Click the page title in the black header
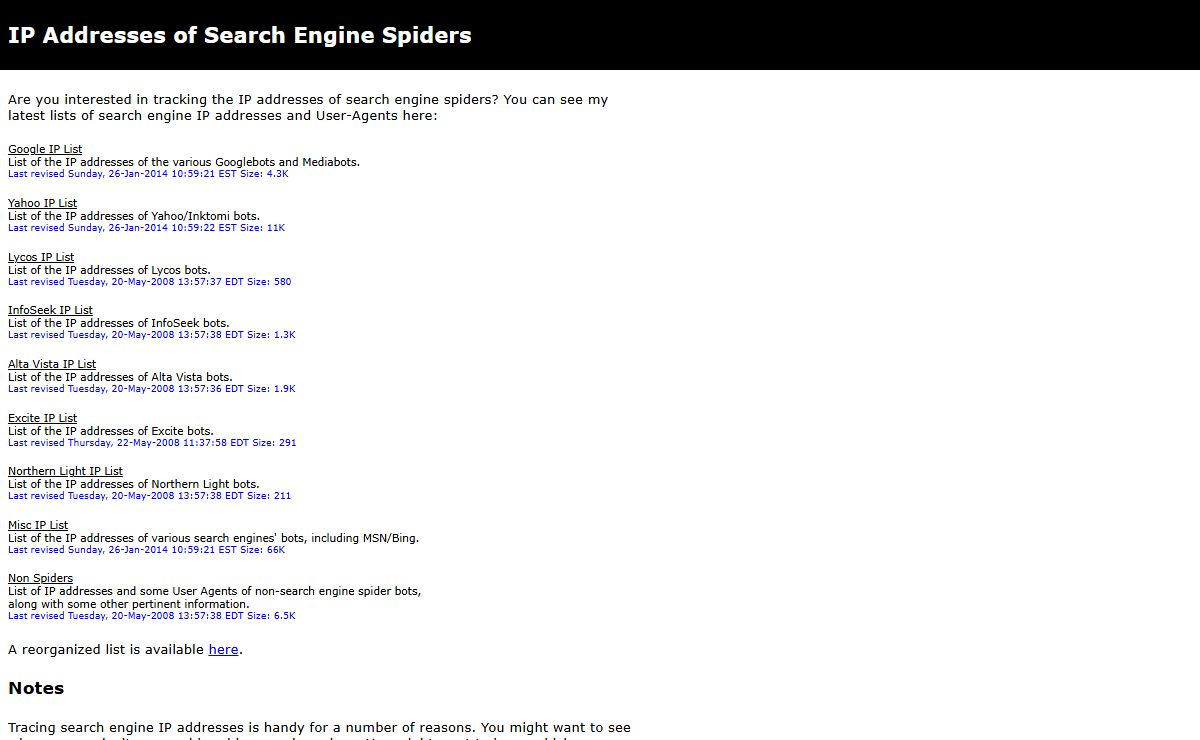The height and width of the screenshot is (740, 1200). (240, 35)
